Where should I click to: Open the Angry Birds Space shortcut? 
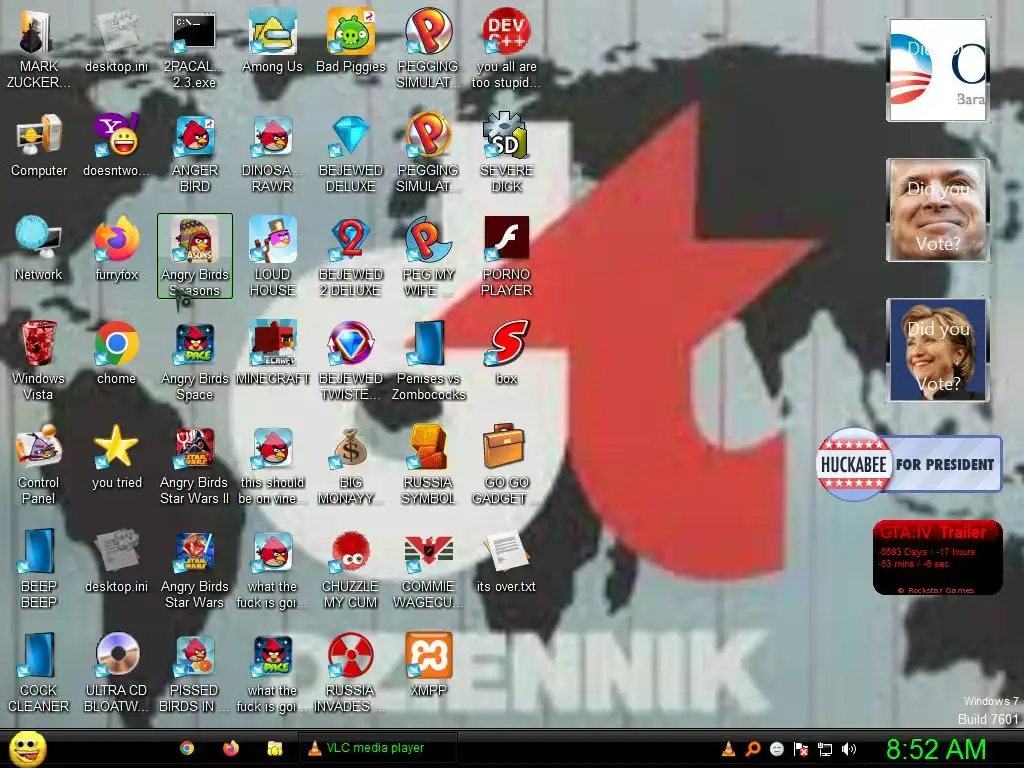tap(195, 361)
